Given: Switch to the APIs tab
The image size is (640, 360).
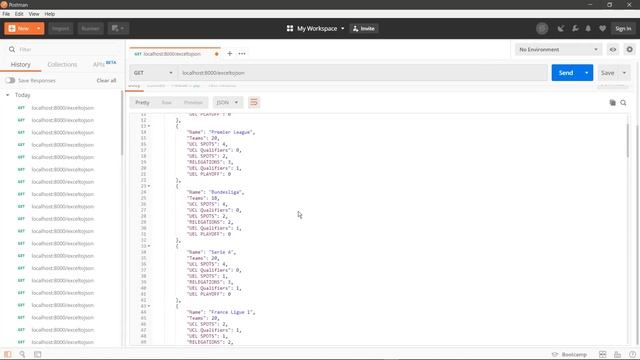Looking at the screenshot, I should (104, 64).
